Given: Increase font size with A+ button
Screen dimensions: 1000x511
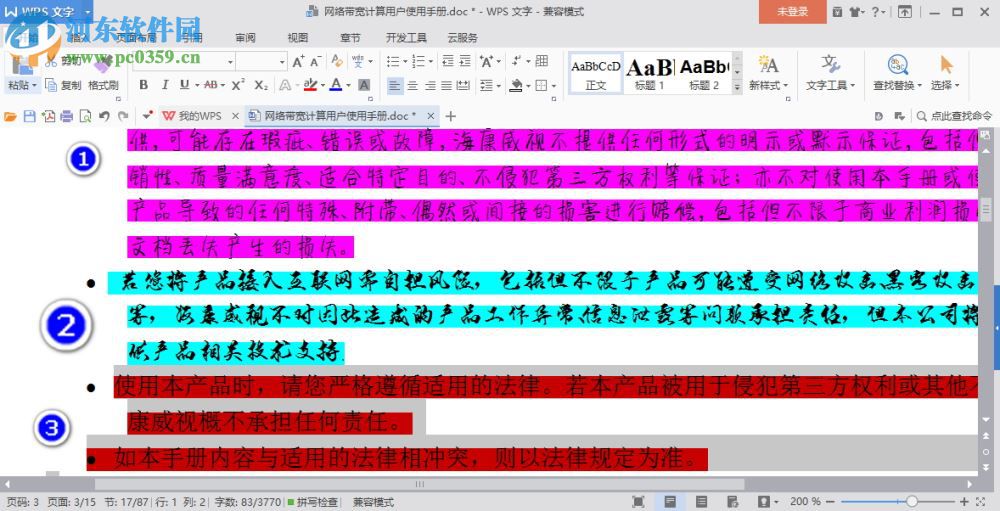Looking at the screenshot, I should [298, 61].
